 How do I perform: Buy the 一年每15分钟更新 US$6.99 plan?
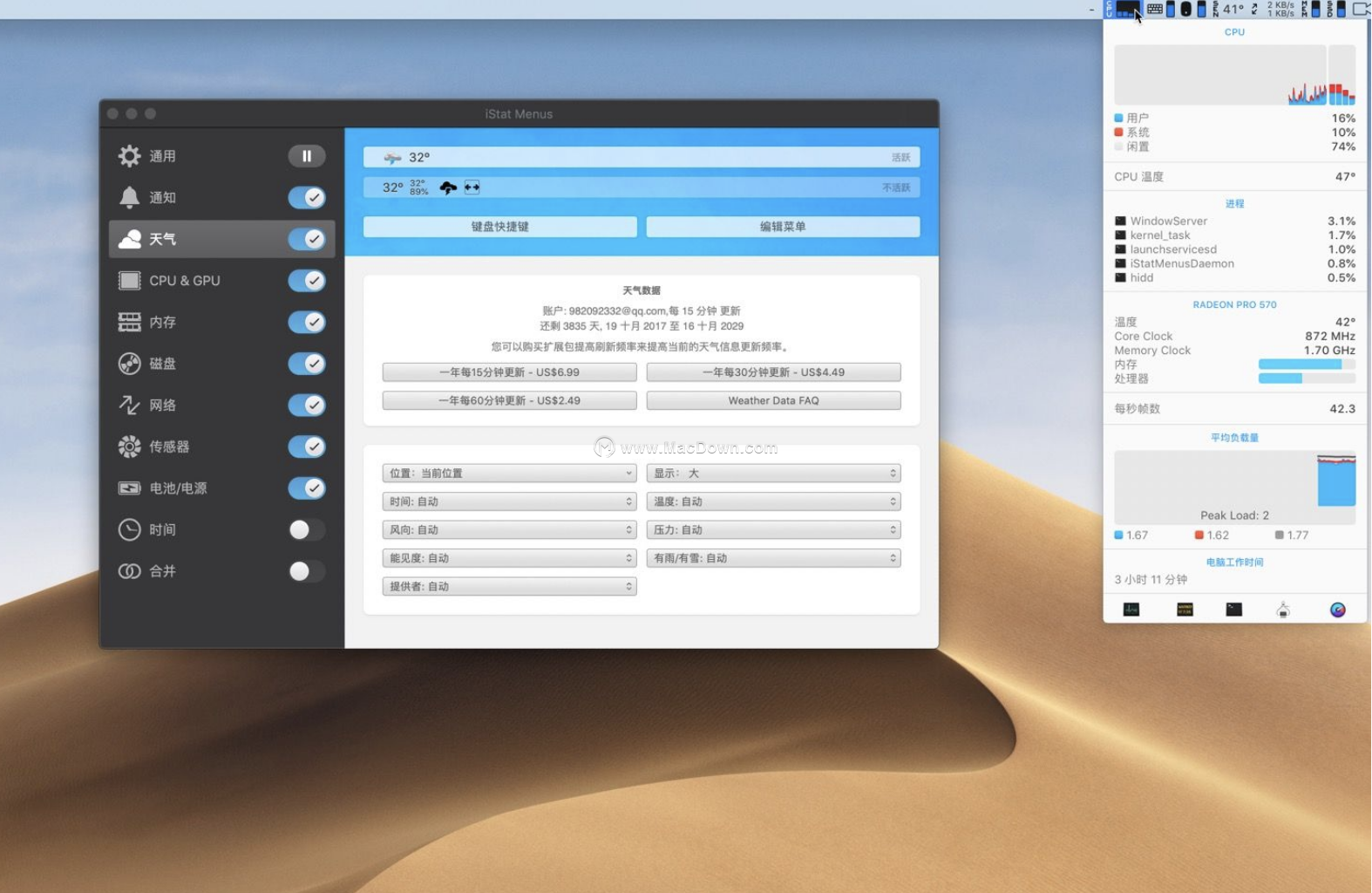coord(509,372)
